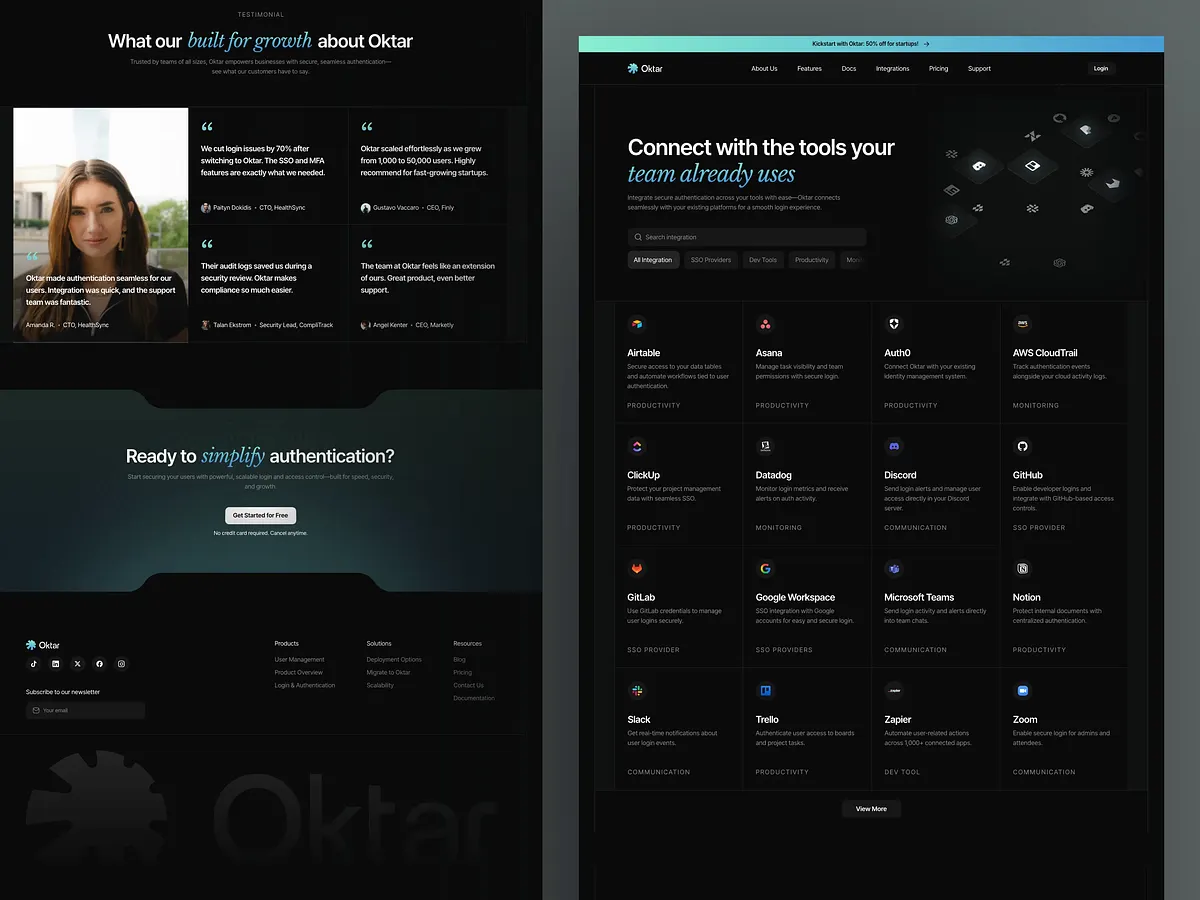Select the Slack integration icon
The image size is (1200, 900).
pyautogui.click(x=638, y=690)
